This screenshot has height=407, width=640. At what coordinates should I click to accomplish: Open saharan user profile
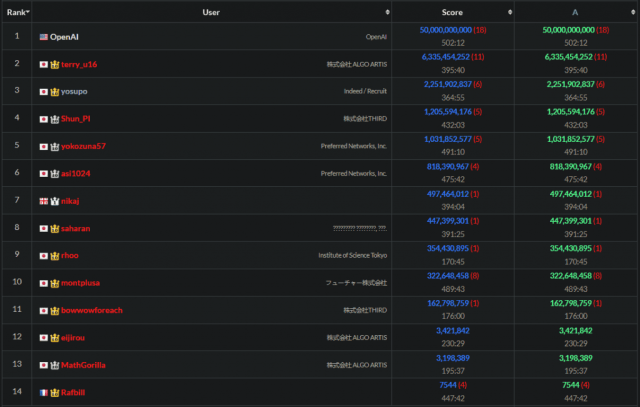click(76, 229)
